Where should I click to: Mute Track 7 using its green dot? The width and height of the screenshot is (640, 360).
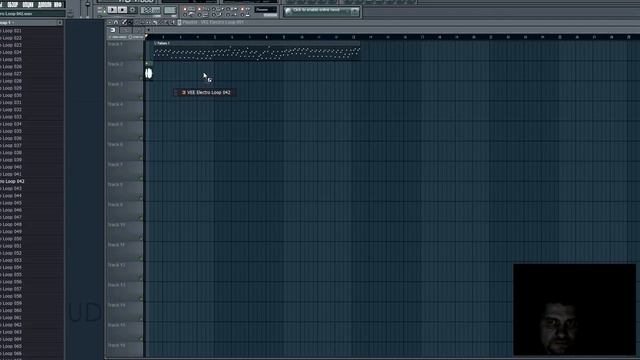(141, 178)
